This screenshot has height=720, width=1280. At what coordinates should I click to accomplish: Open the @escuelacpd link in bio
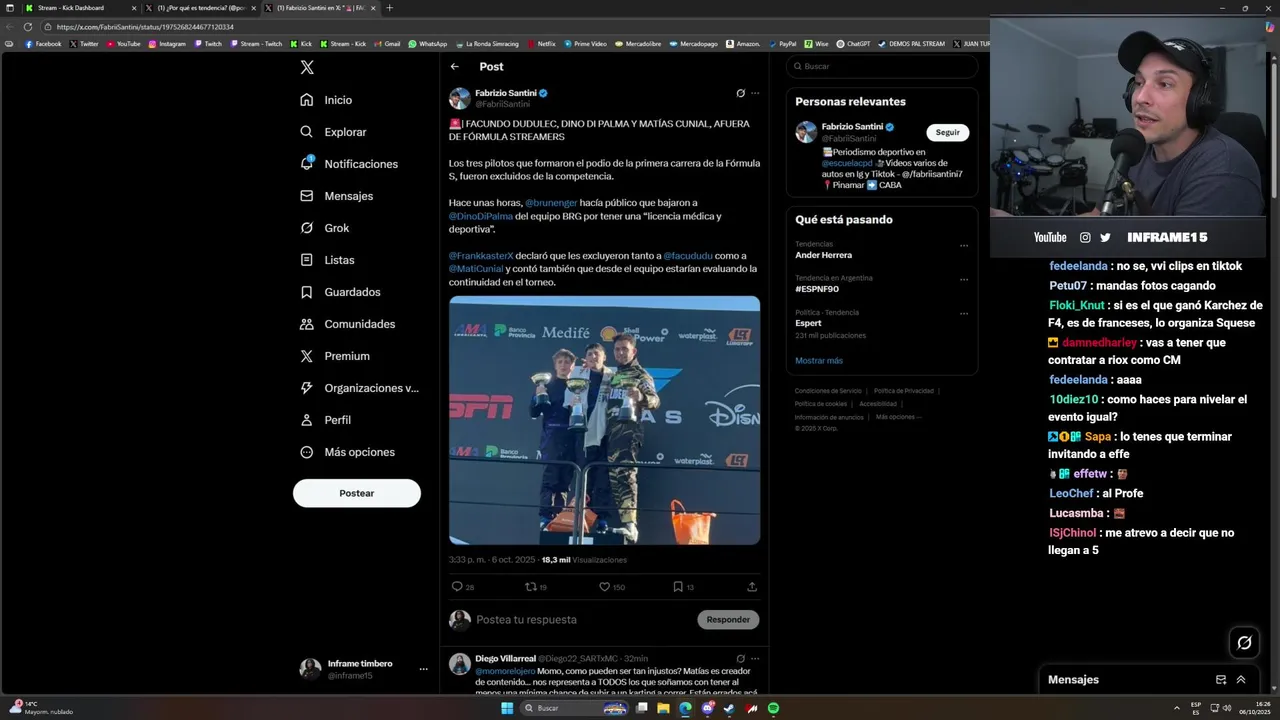coord(848,163)
